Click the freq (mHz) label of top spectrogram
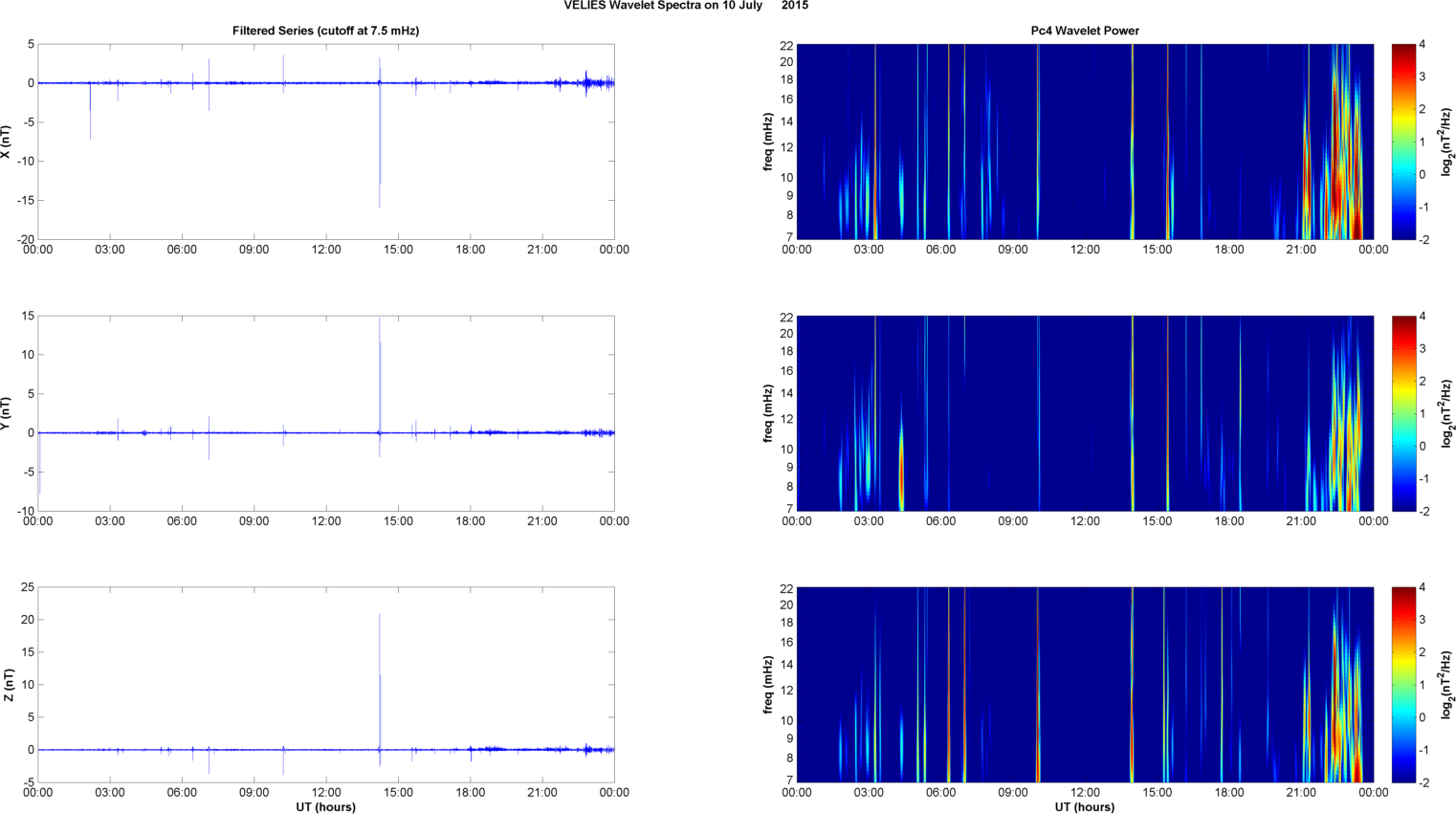 (768, 142)
